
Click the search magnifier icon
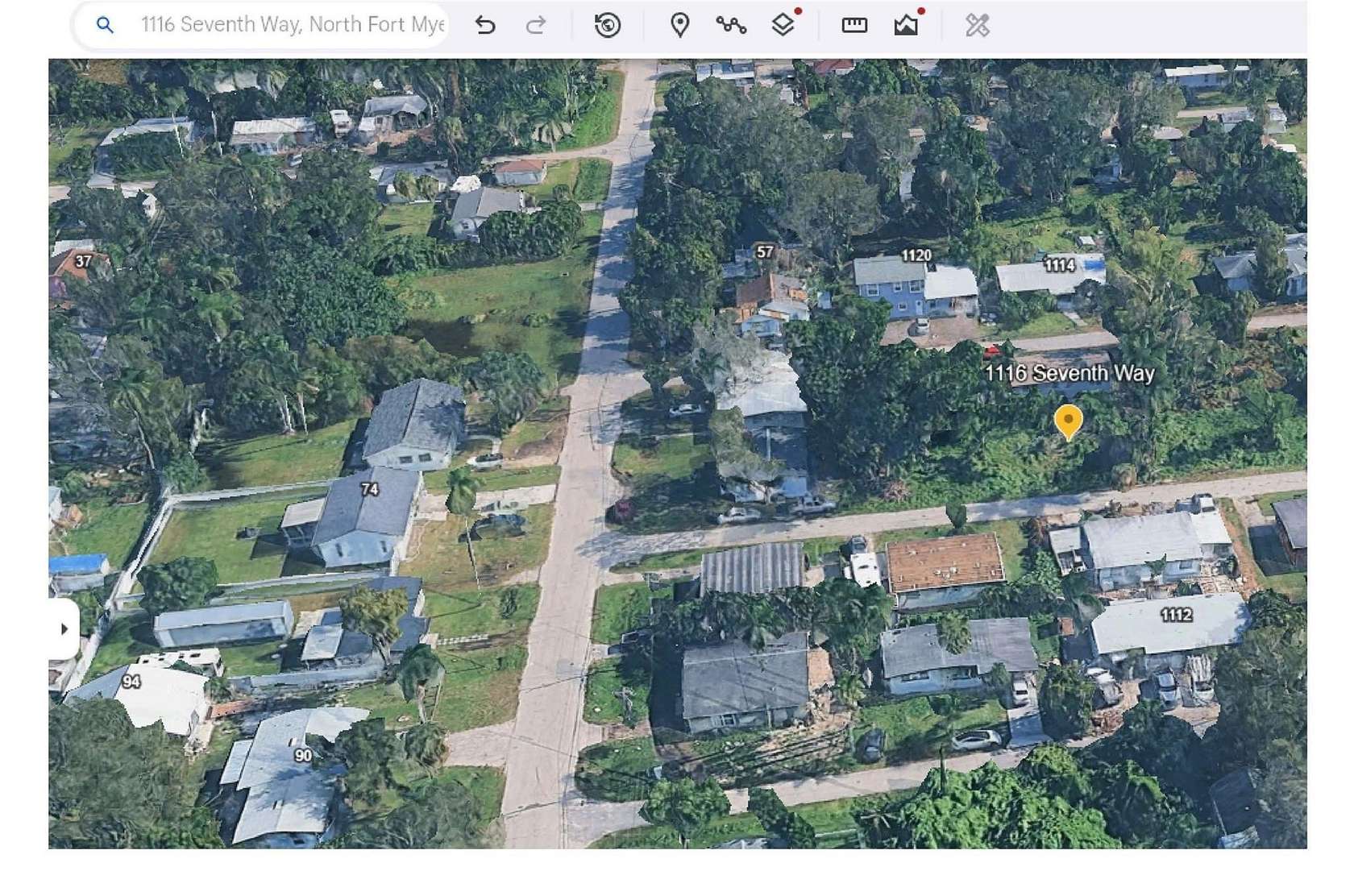105,25
